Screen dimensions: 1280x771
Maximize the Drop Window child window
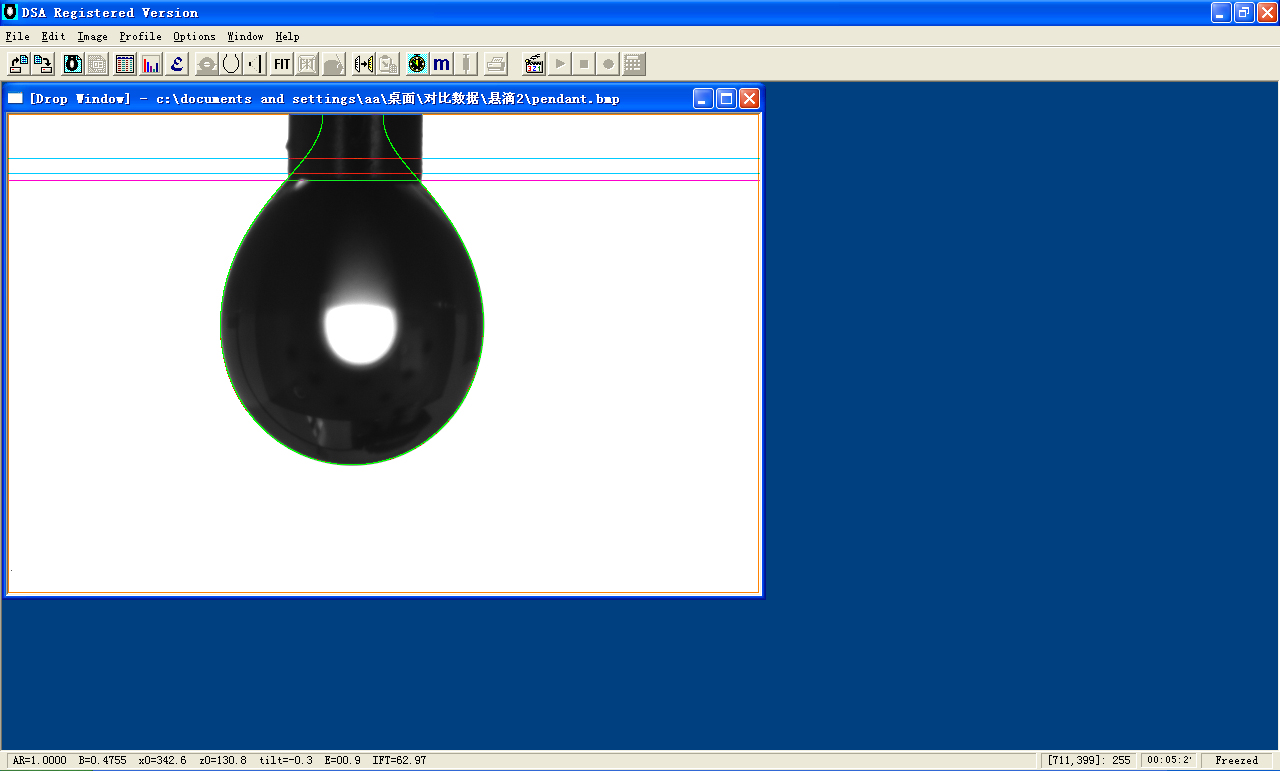tap(727, 98)
